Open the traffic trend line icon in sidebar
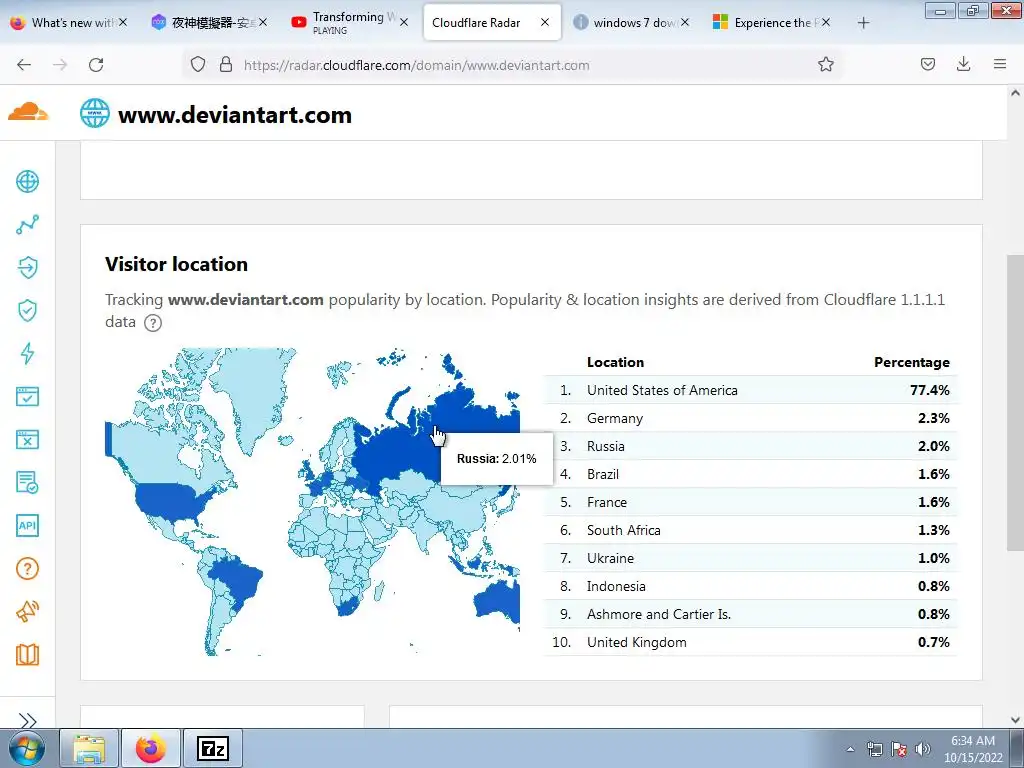The image size is (1024, 768). 27,225
